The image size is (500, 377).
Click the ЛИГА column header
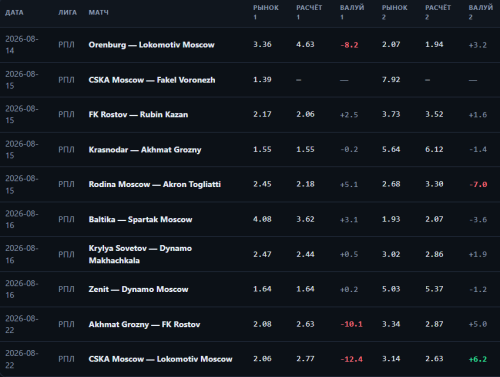pos(67,13)
